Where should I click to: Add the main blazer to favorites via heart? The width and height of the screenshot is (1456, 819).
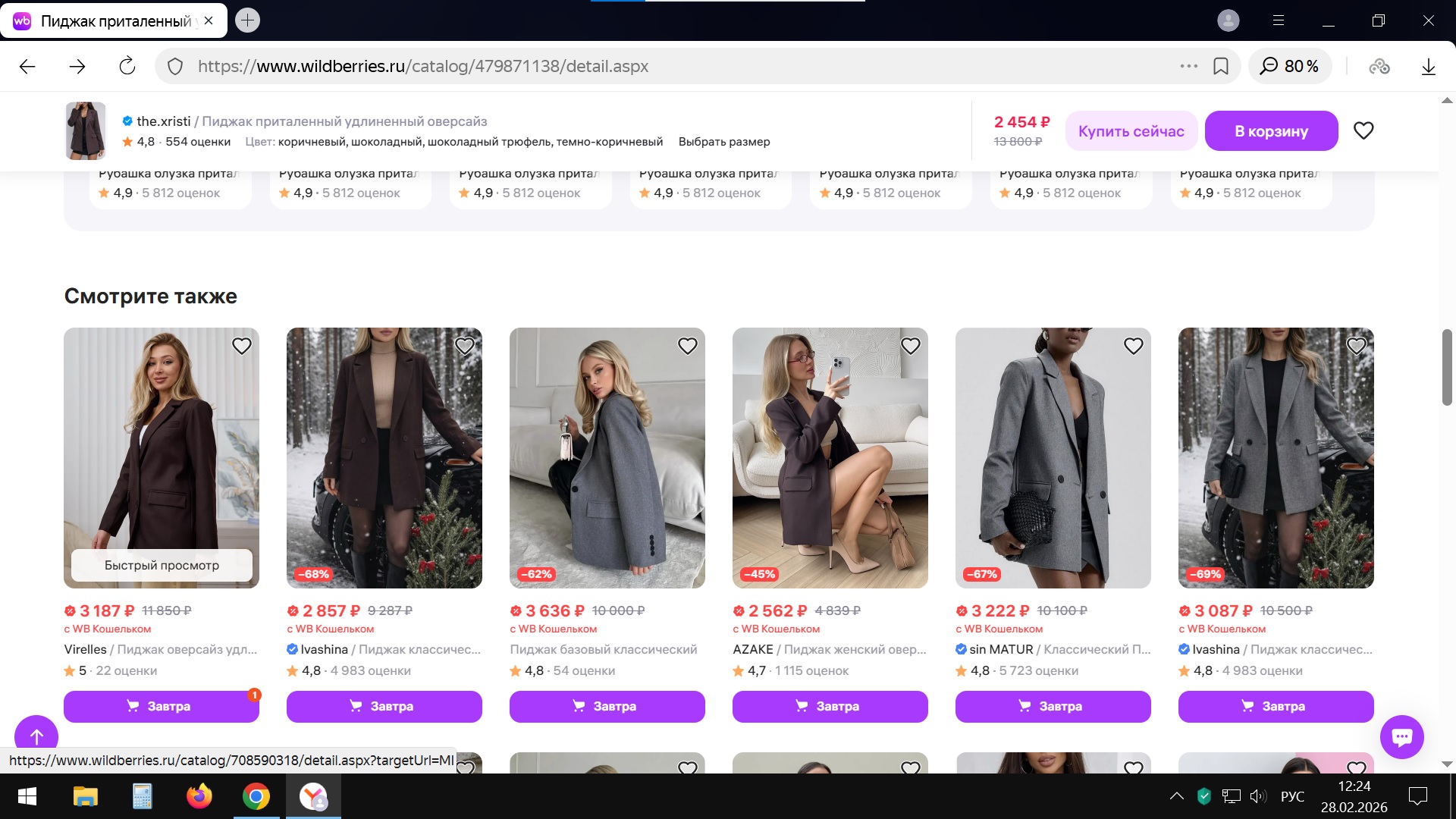point(1363,130)
